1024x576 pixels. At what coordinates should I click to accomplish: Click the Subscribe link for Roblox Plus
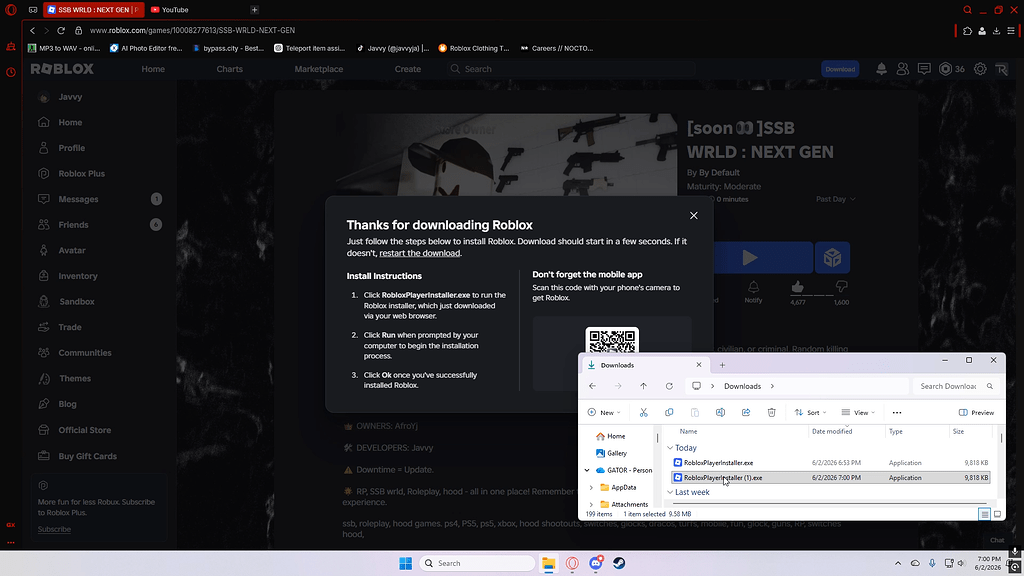(54, 529)
